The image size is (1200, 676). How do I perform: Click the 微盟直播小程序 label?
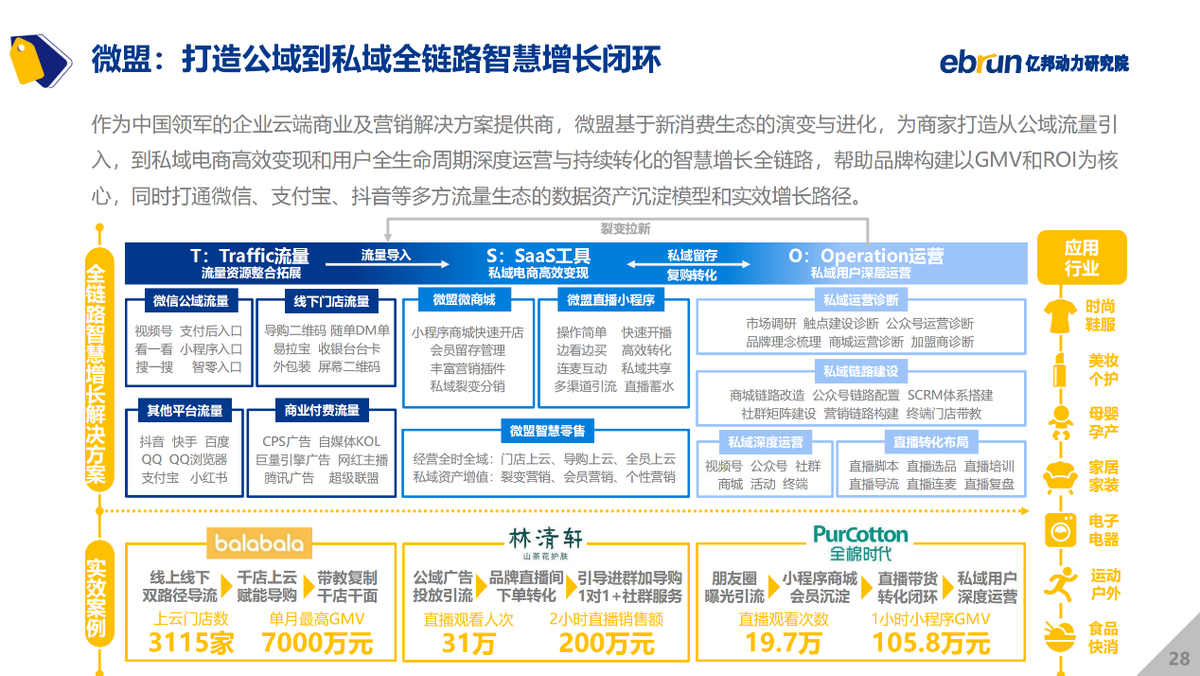(x=609, y=299)
